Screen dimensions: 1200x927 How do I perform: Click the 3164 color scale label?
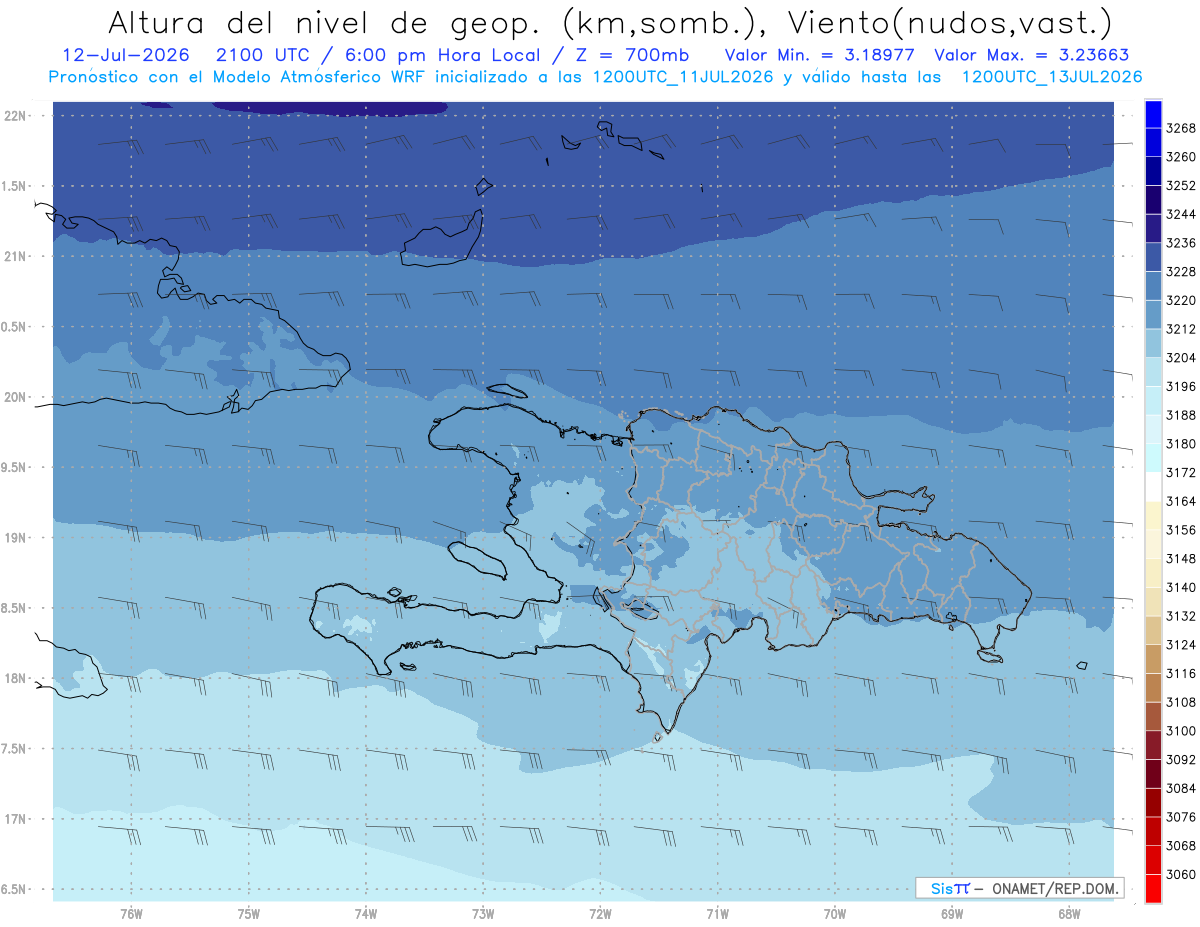[x=1181, y=501]
